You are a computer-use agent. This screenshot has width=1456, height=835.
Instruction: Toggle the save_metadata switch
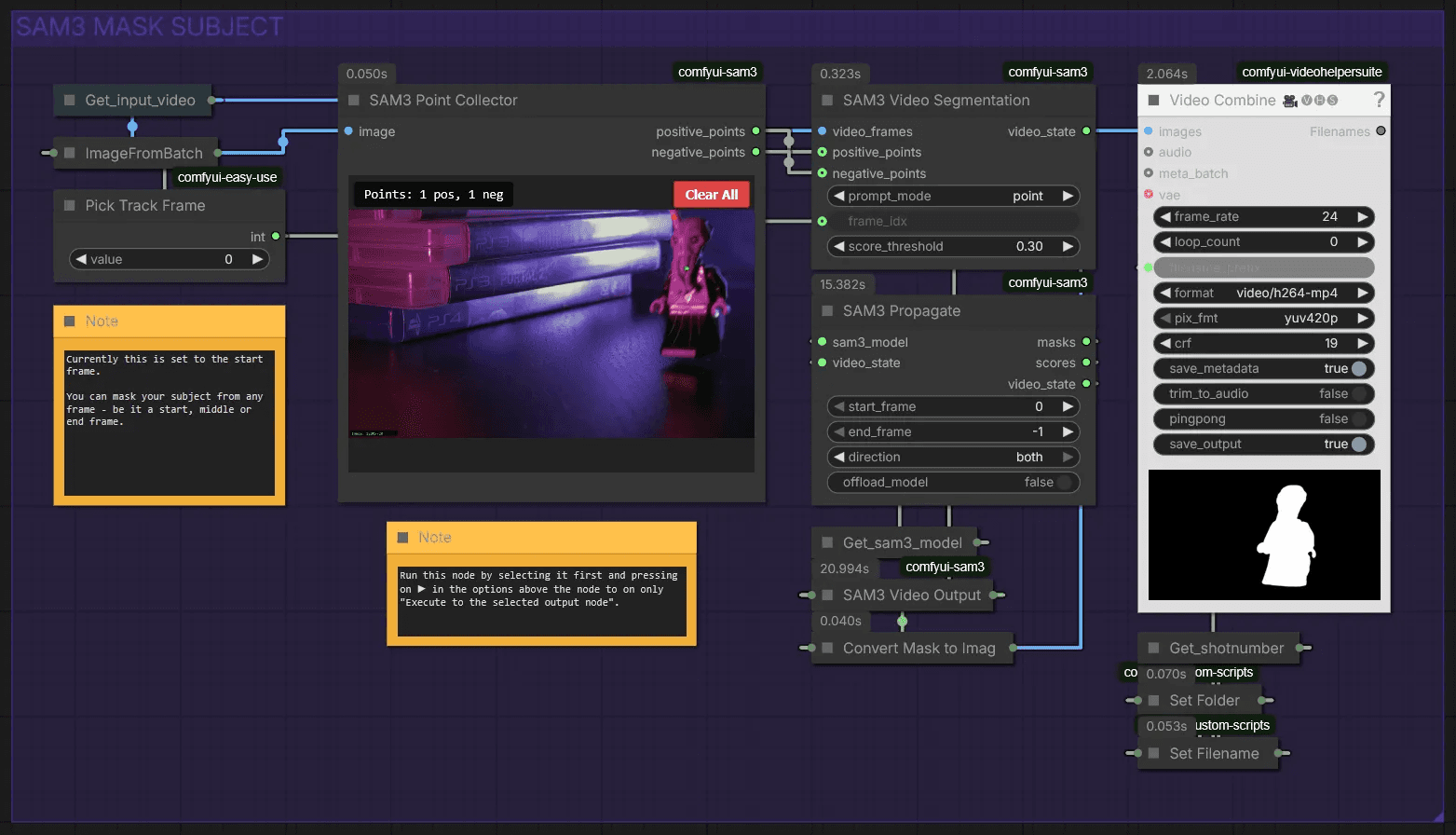tap(1359, 368)
